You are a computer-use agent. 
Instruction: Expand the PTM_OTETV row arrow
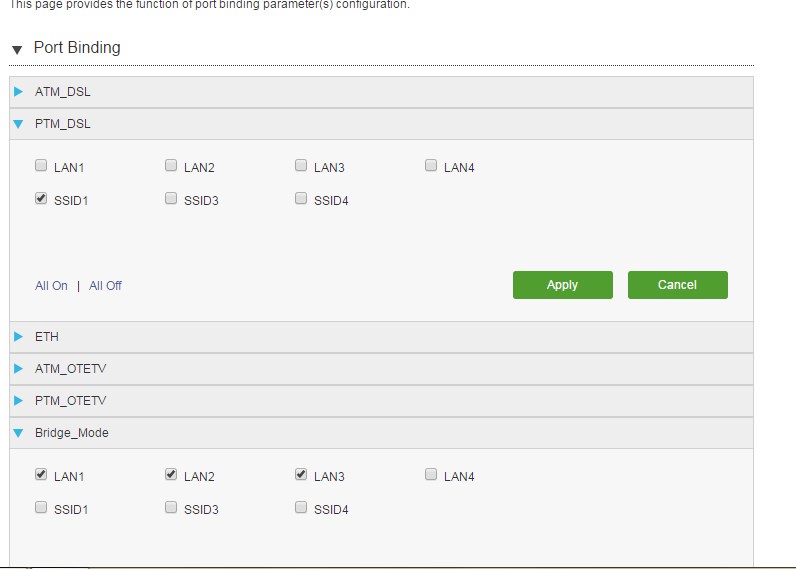pyautogui.click(x=18, y=400)
